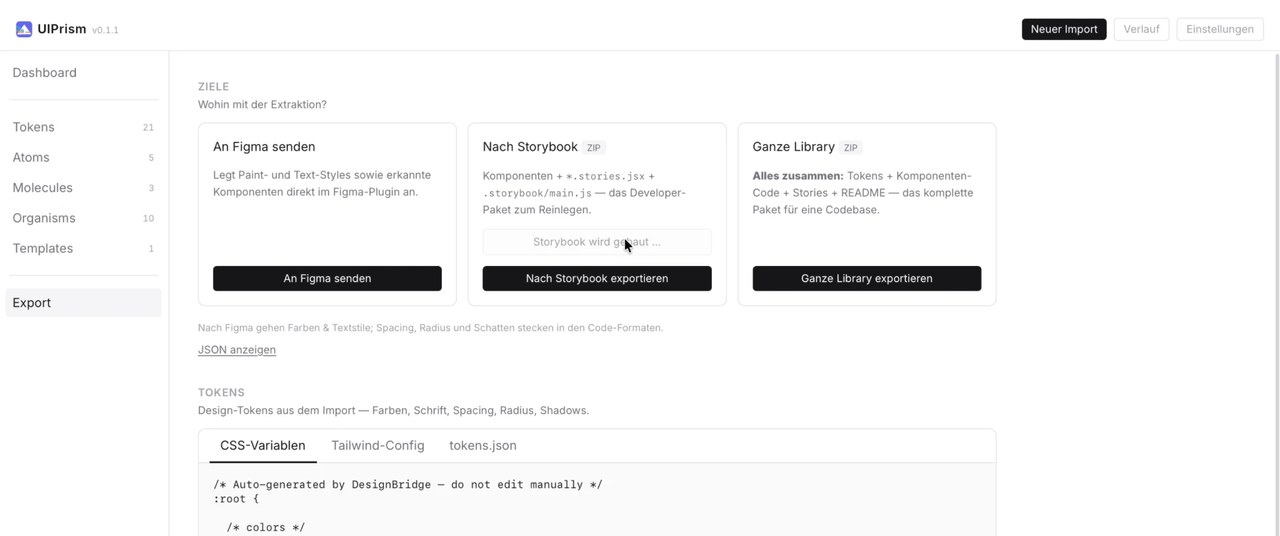Click the version label v0.1.1
Viewport: 1280px width, 536px height.
(x=105, y=30)
